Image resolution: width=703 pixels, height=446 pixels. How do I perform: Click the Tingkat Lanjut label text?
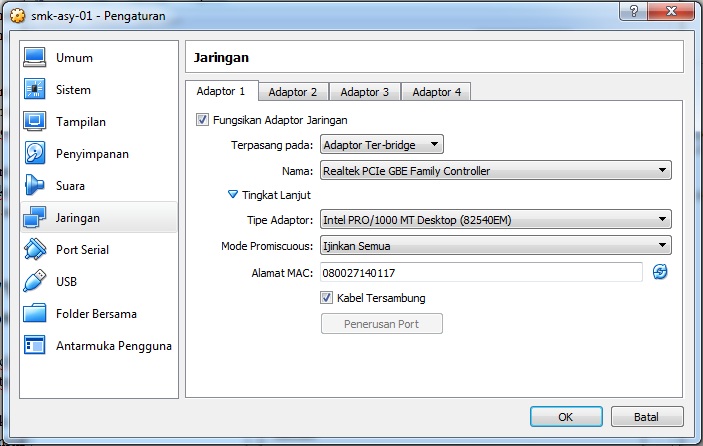coord(277,195)
